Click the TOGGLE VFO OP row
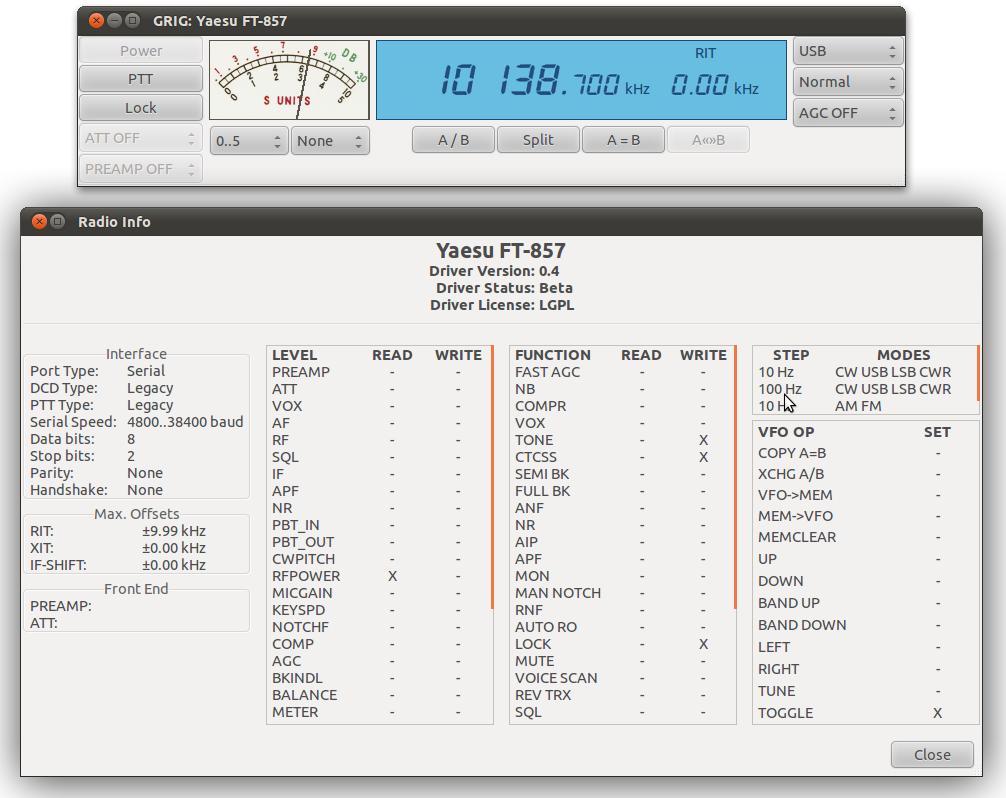Image resolution: width=1006 pixels, height=798 pixels. click(x=865, y=713)
